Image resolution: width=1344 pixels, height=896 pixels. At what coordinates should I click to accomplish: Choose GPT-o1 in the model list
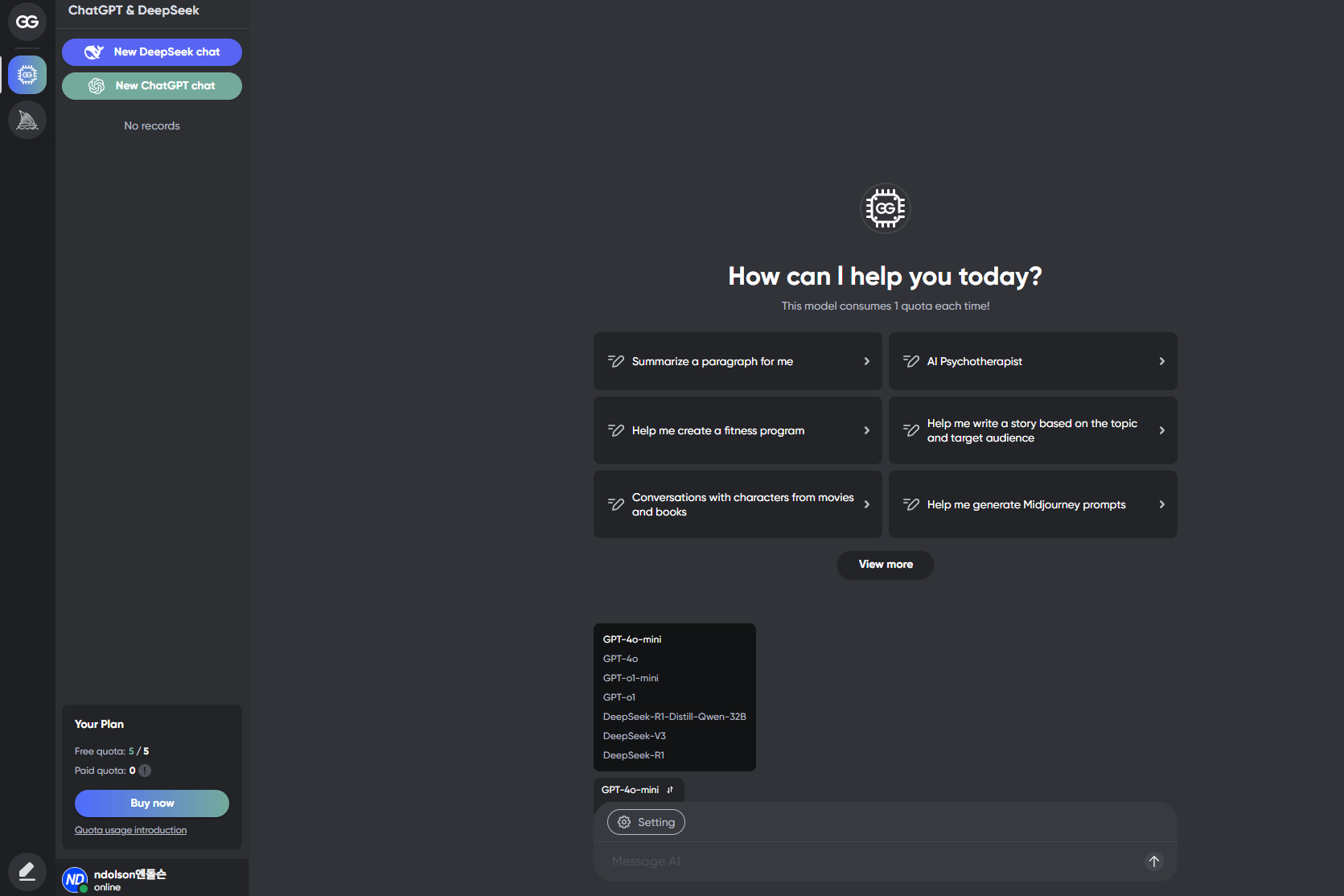pyautogui.click(x=619, y=697)
